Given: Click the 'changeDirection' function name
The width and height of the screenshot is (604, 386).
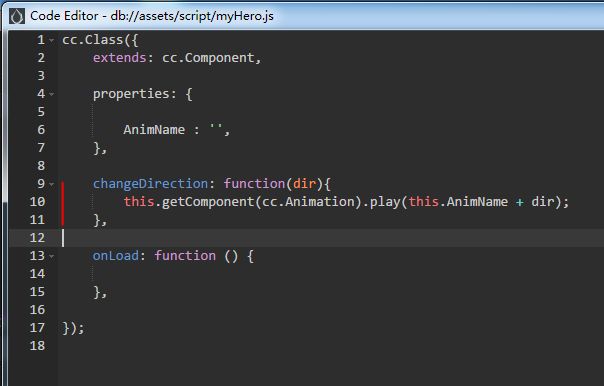Looking at the screenshot, I should tap(150, 184).
